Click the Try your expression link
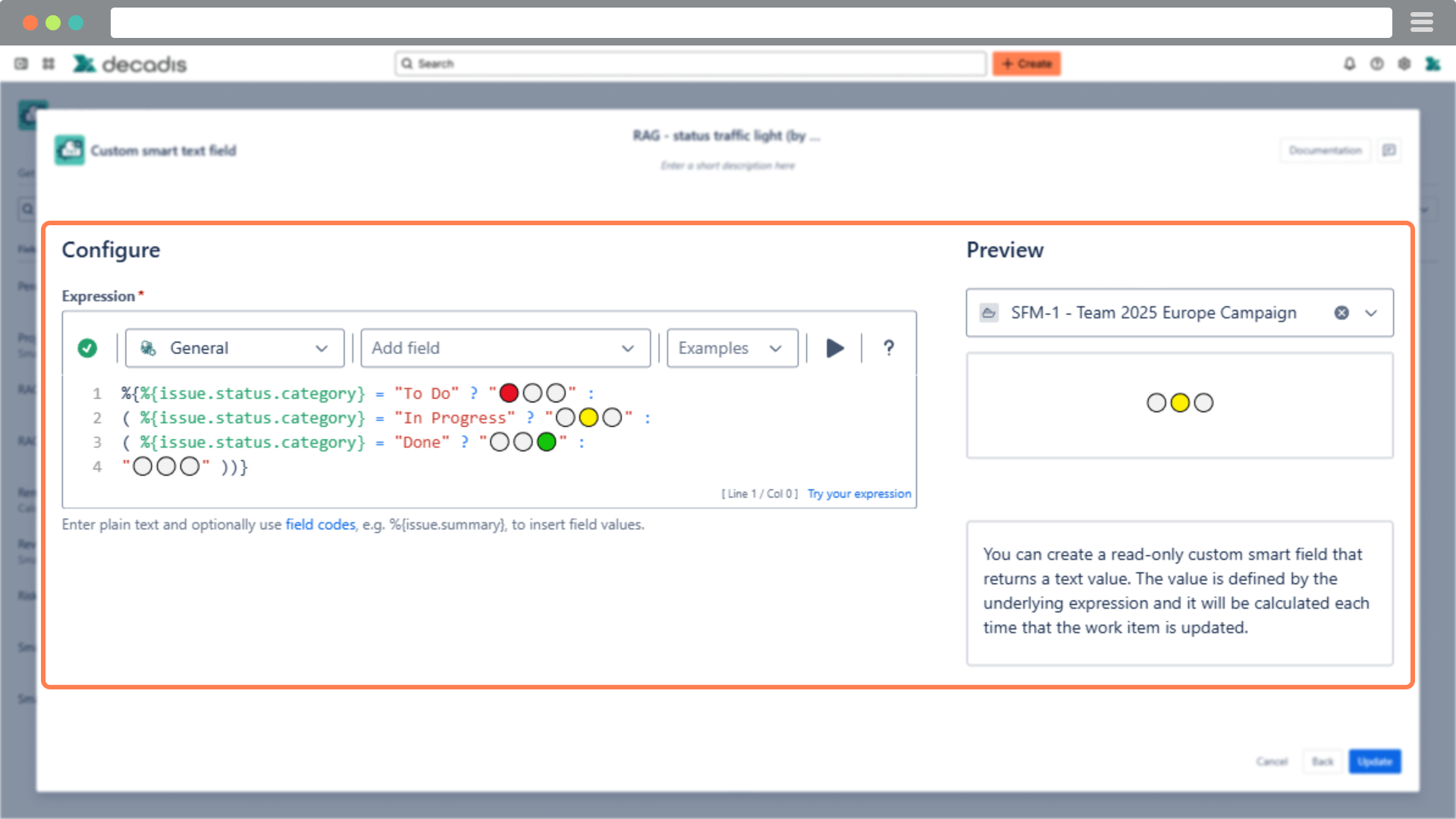This screenshot has width=1456, height=819. pos(858,494)
